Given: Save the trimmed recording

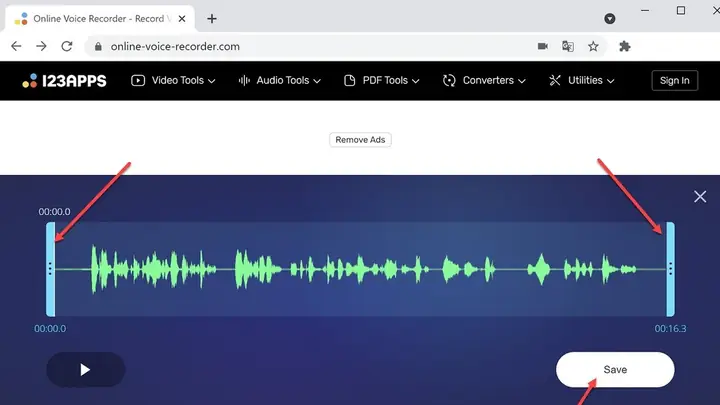Looking at the screenshot, I should coord(615,370).
